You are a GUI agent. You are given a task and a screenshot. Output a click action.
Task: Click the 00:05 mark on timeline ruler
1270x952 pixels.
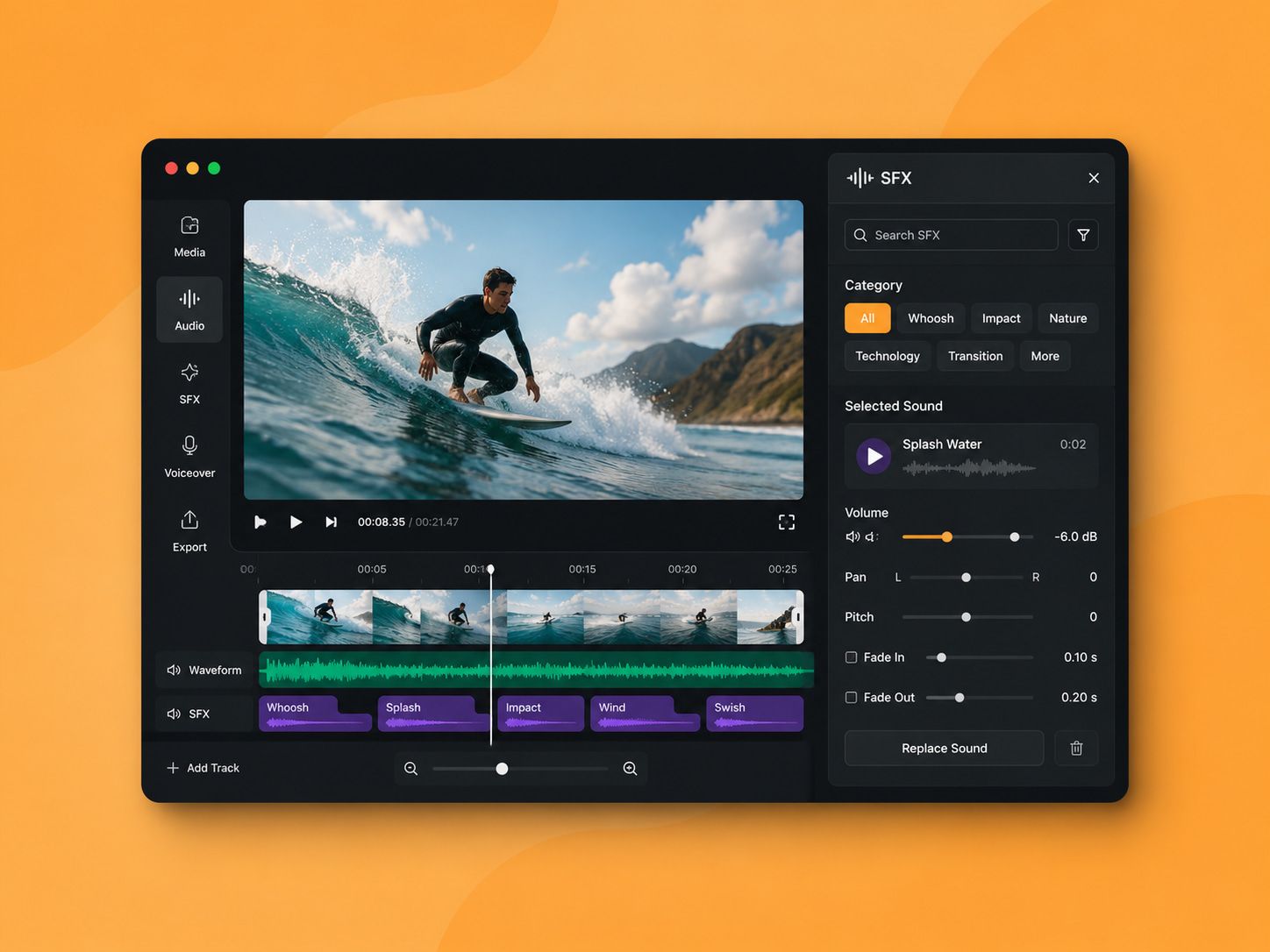pos(372,569)
